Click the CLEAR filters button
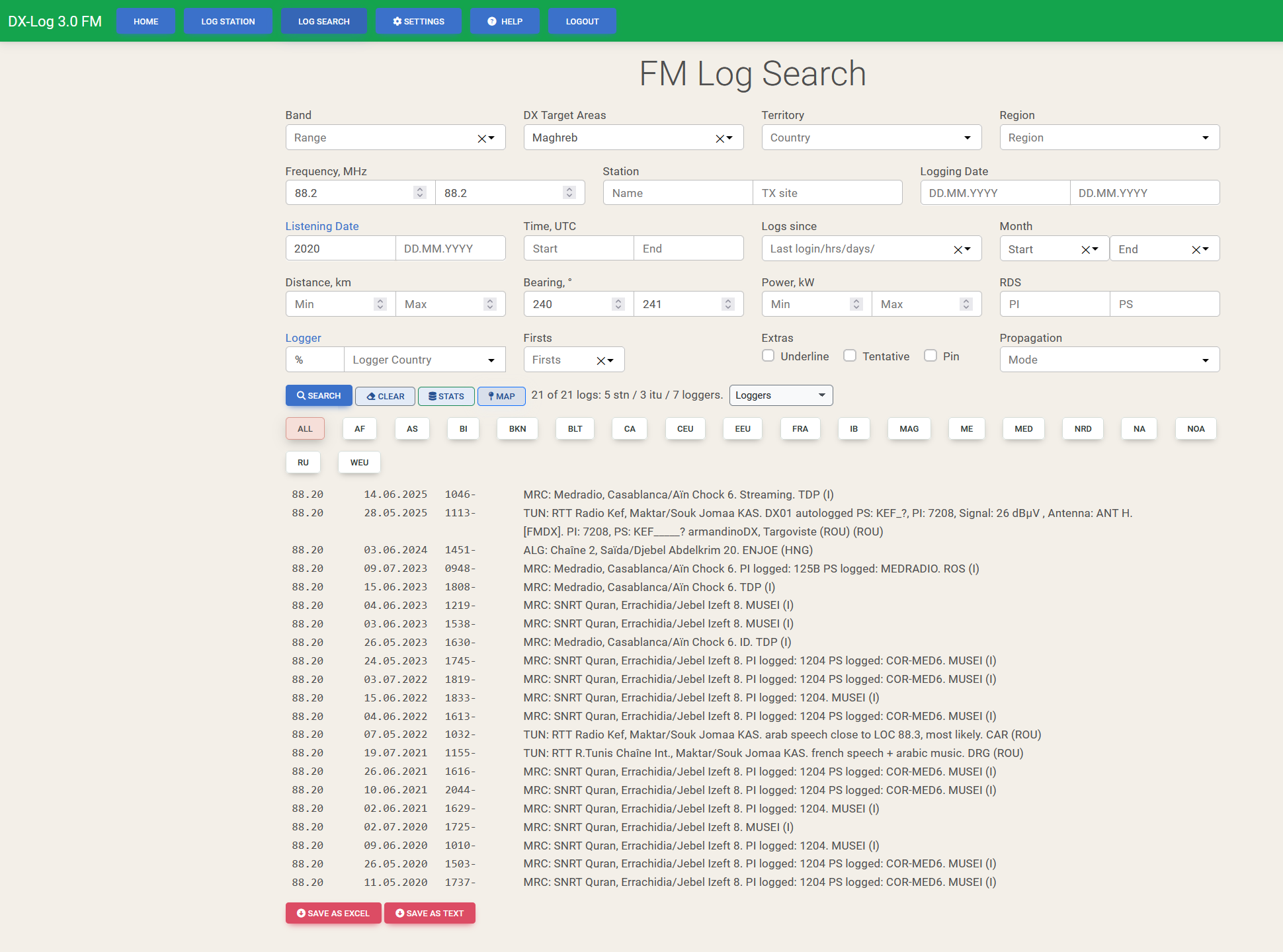Image resolution: width=1283 pixels, height=952 pixels. pos(385,396)
